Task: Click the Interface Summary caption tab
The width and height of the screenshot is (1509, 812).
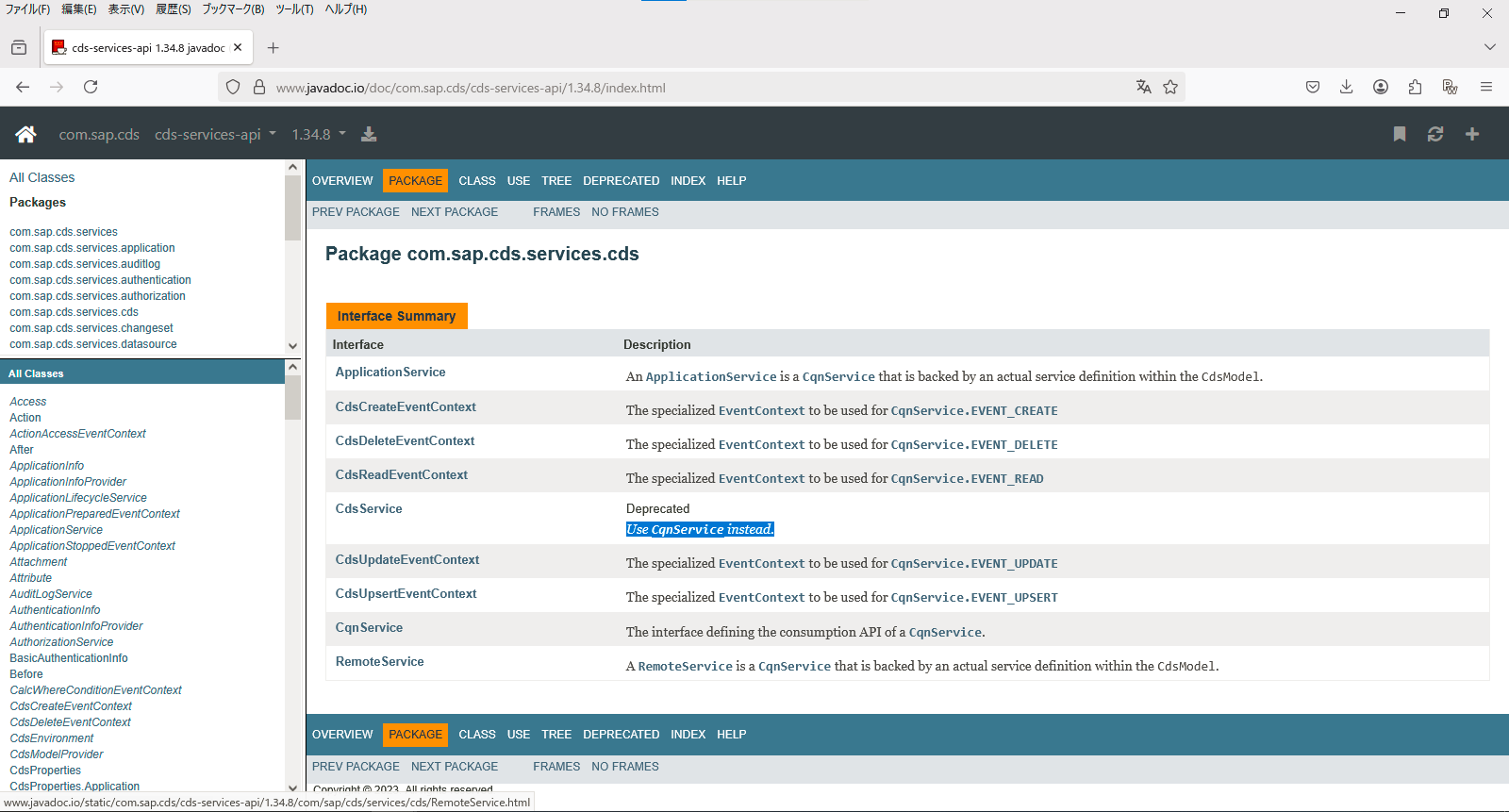Action: pyautogui.click(x=396, y=316)
